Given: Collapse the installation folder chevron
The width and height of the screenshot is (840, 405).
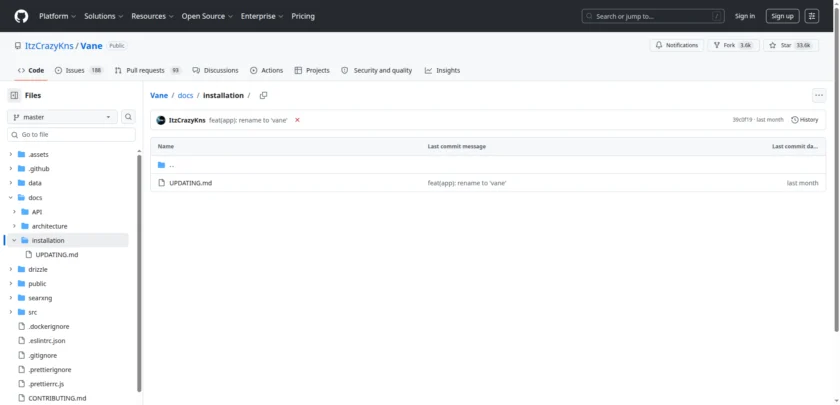Looking at the screenshot, I should [14, 241].
